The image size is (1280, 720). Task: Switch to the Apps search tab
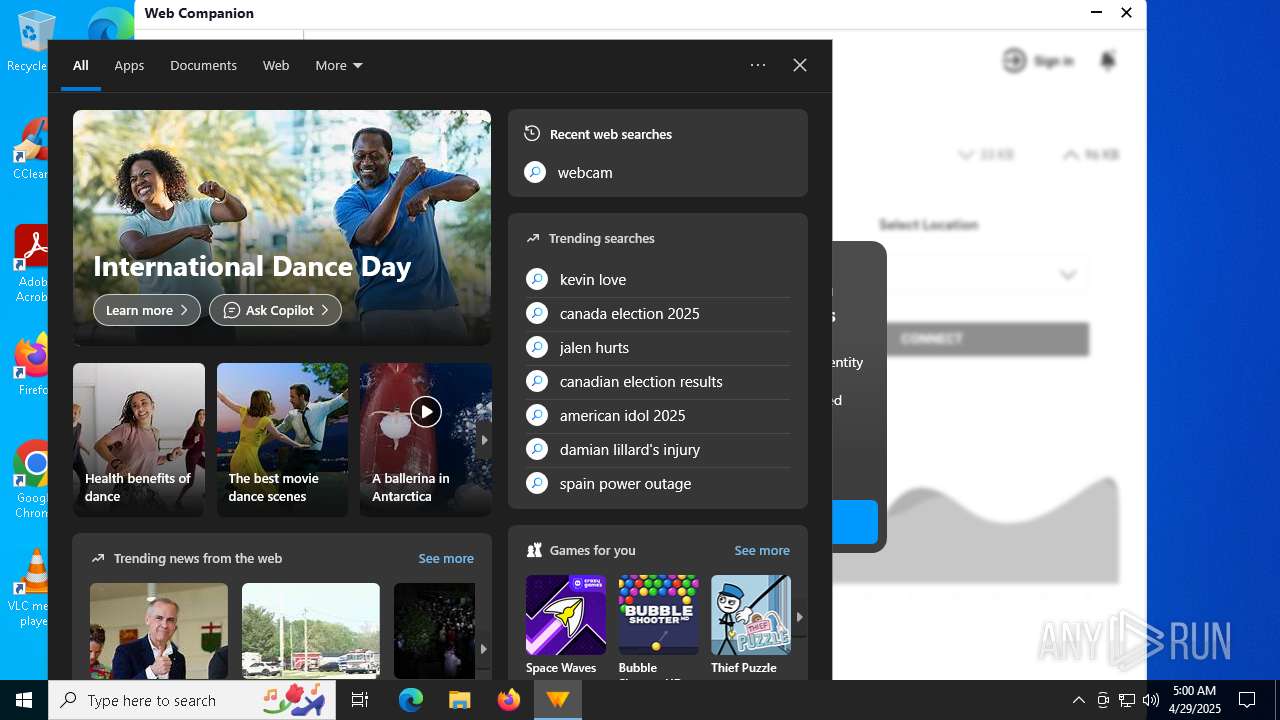coord(129,65)
